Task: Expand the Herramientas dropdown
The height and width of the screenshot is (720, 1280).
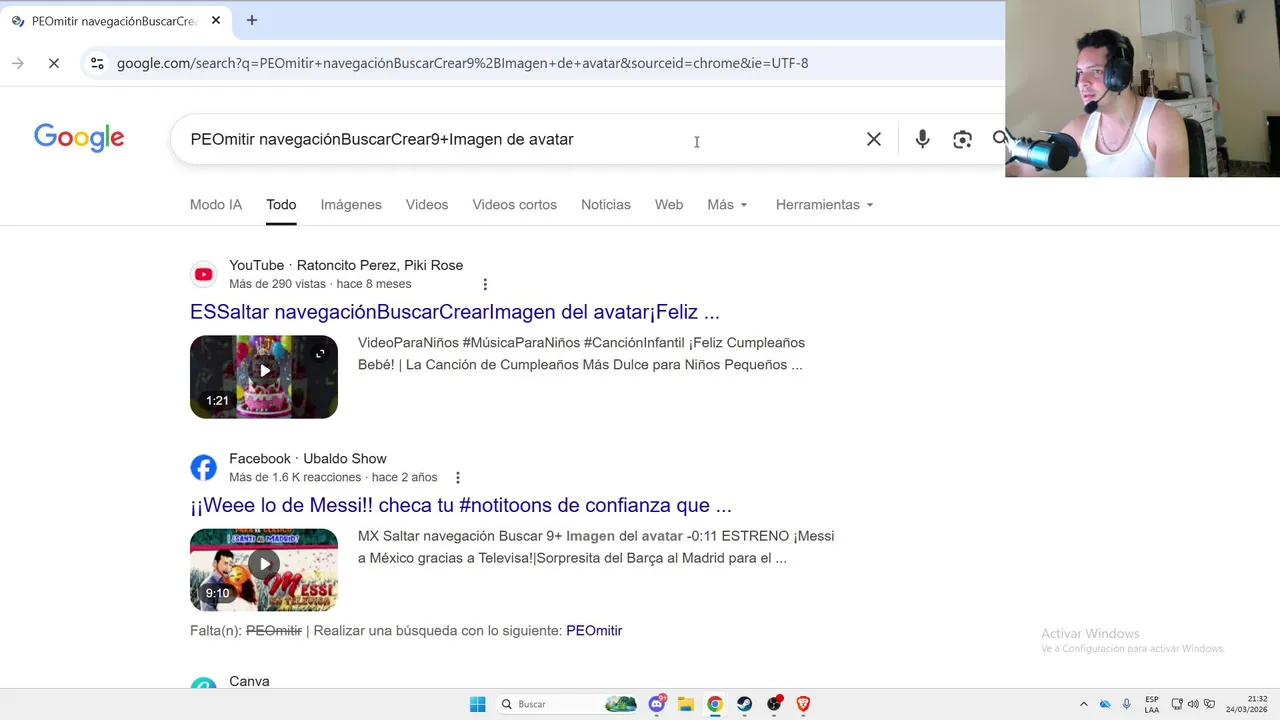Action: click(x=825, y=204)
